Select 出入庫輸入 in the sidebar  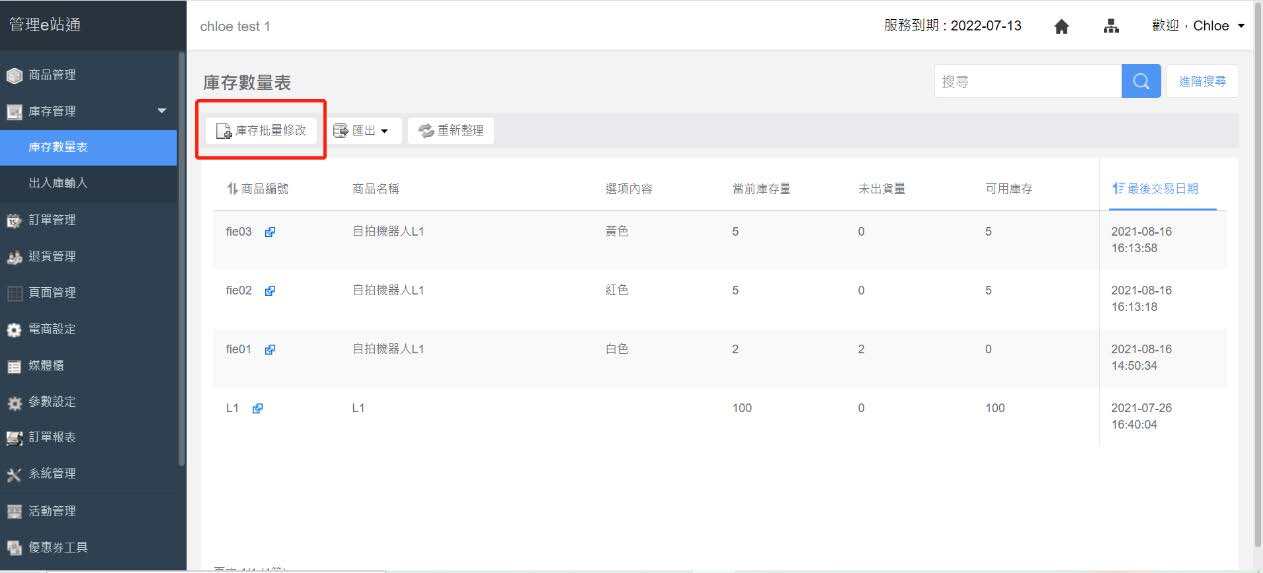click(58, 183)
